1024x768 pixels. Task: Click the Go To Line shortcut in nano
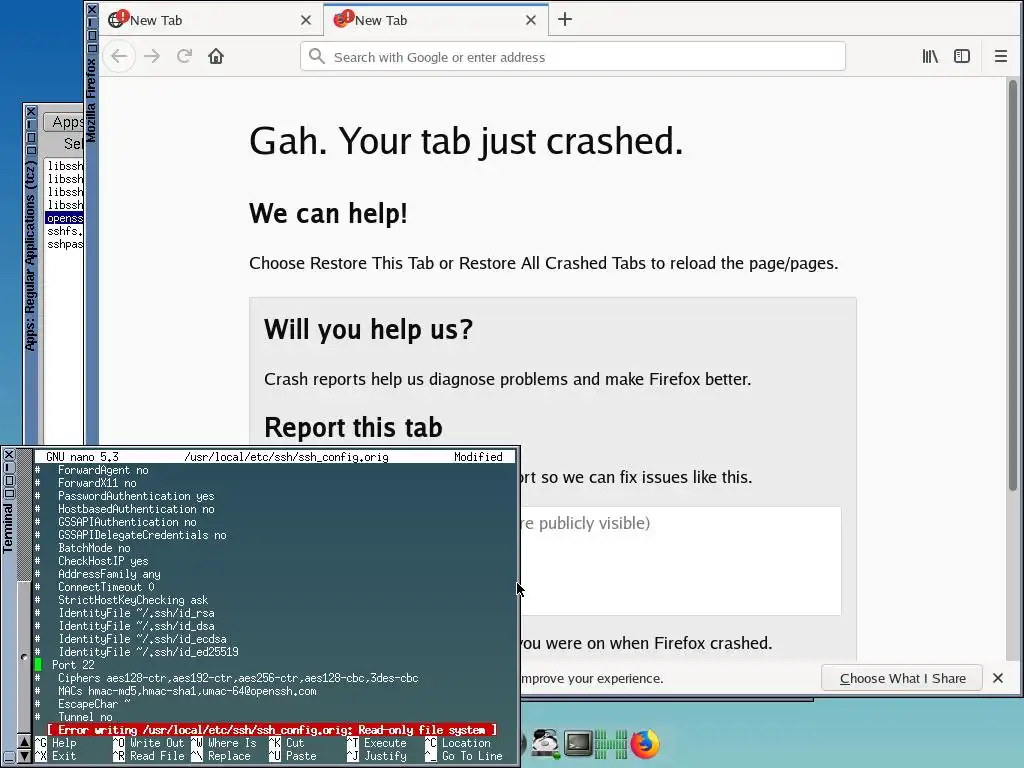(464, 756)
